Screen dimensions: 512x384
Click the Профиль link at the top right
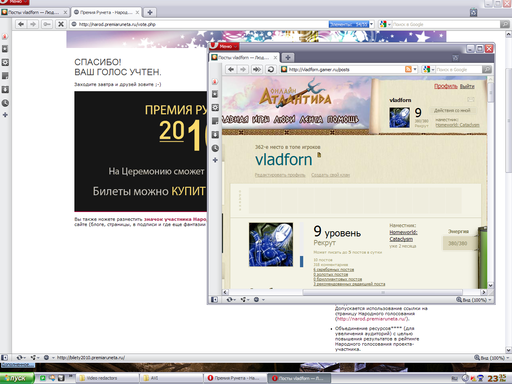tap(446, 86)
